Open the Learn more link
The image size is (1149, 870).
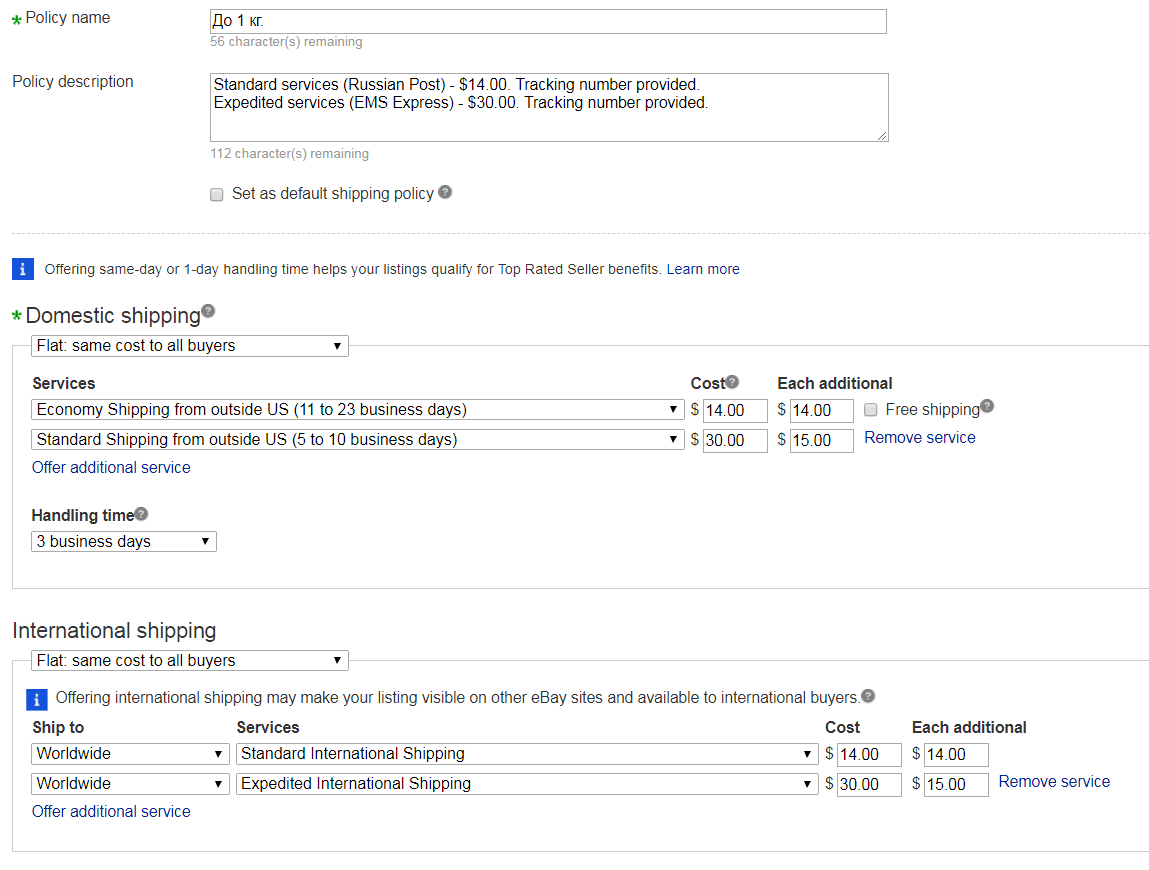[703, 269]
